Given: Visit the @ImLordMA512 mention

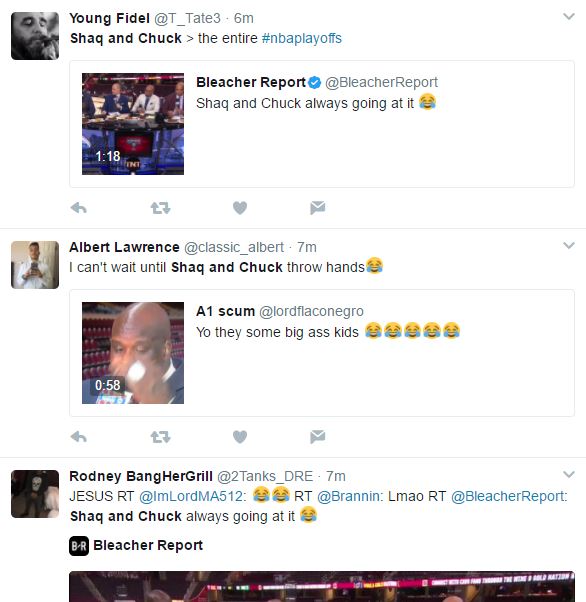Looking at the screenshot, I should pyautogui.click(x=192, y=496).
